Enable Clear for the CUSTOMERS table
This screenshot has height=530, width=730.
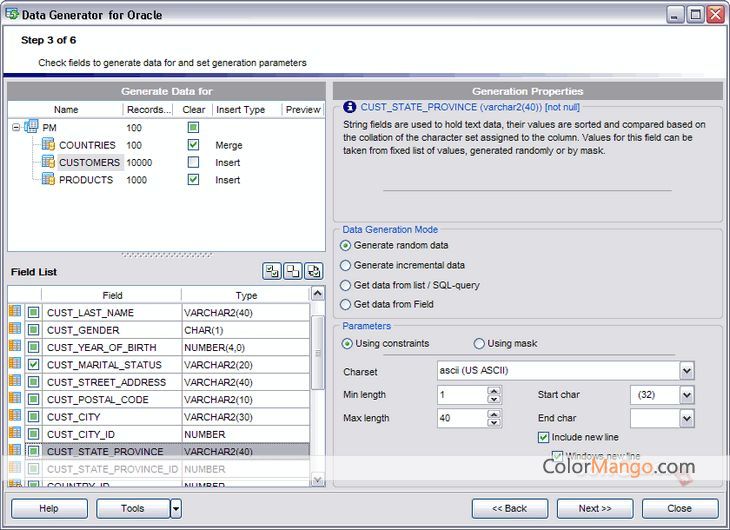pyautogui.click(x=193, y=162)
